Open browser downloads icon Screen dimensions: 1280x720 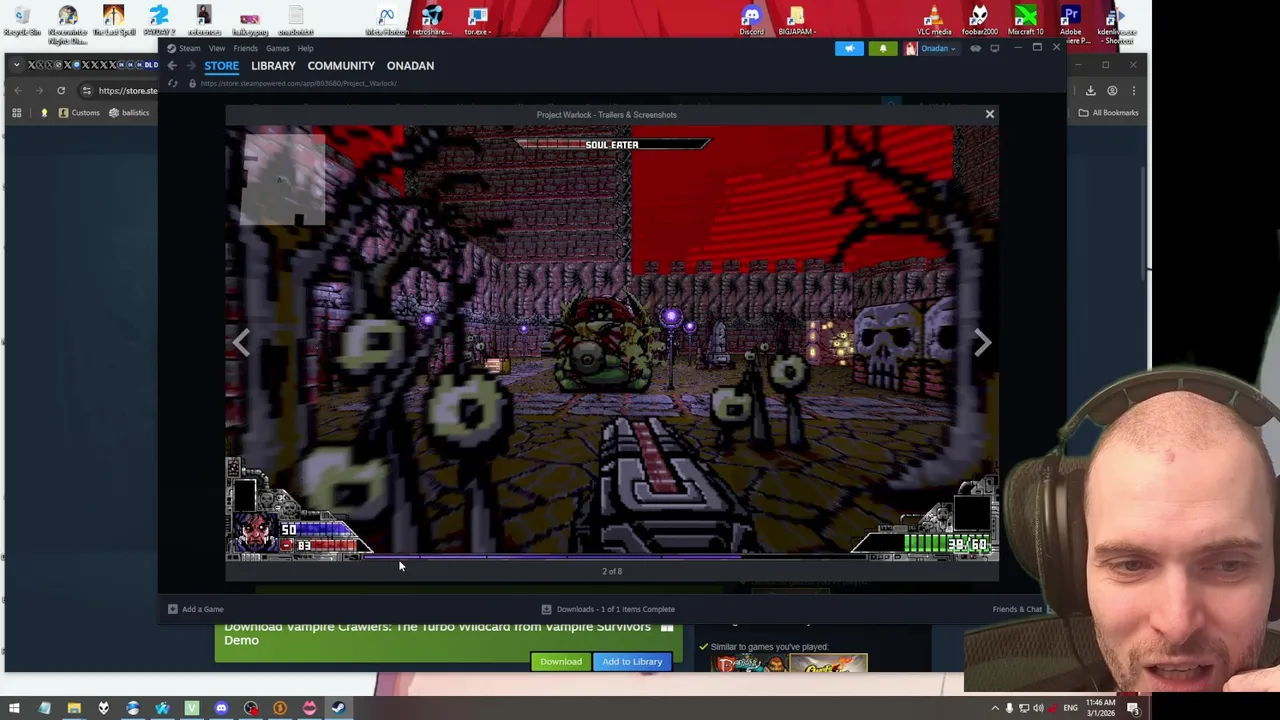(1091, 91)
